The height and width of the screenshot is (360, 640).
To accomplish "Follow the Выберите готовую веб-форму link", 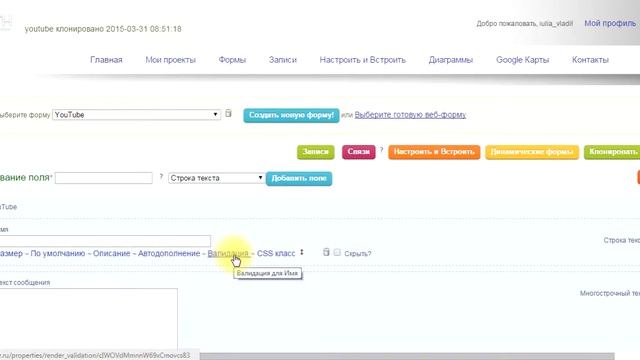I will coord(410,115).
